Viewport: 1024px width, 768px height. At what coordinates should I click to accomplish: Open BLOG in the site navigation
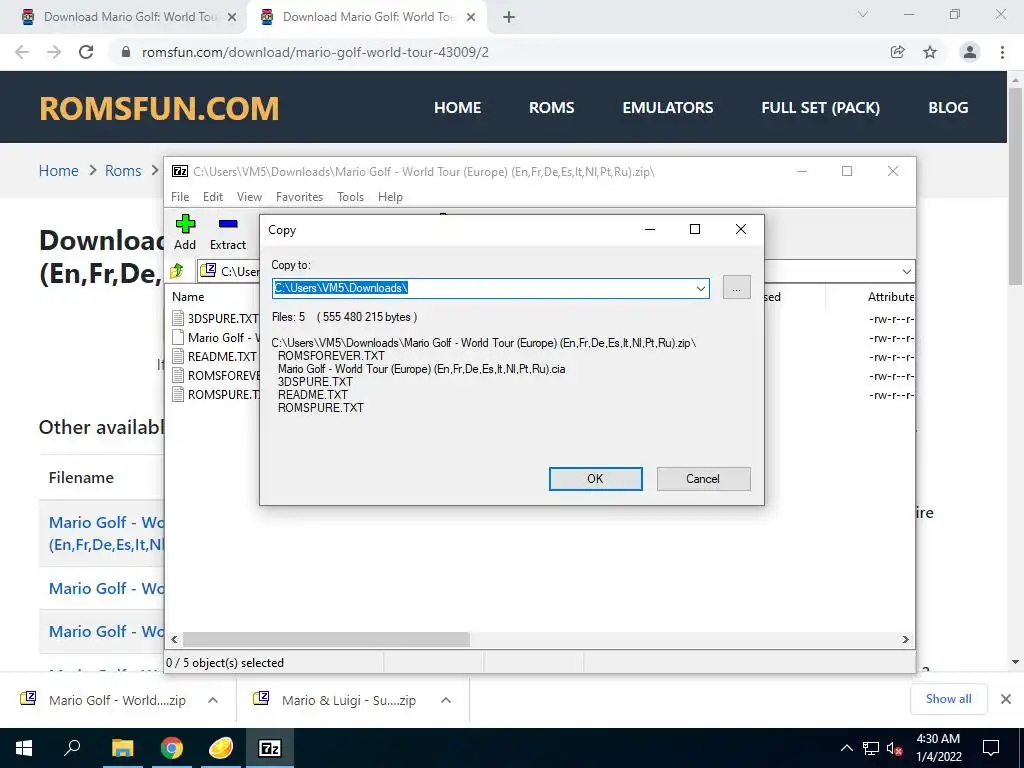pyautogui.click(x=948, y=108)
